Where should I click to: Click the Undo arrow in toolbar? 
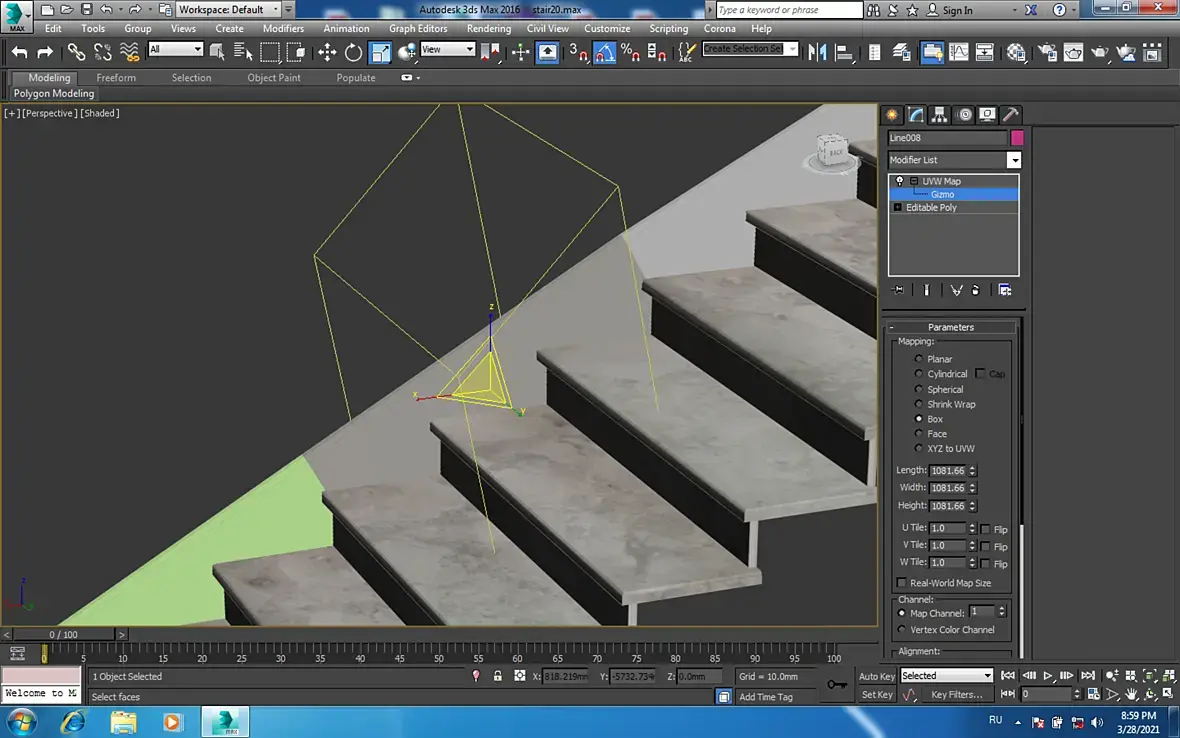click(x=19, y=53)
